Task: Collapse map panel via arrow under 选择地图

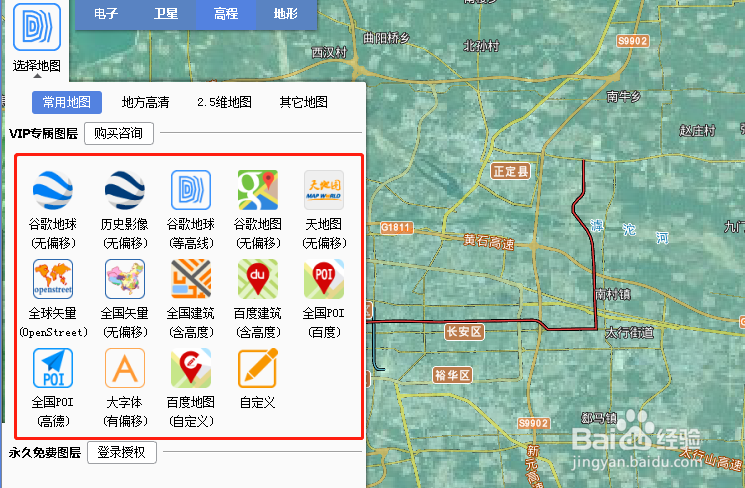Action: pyautogui.click(x=37, y=76)
